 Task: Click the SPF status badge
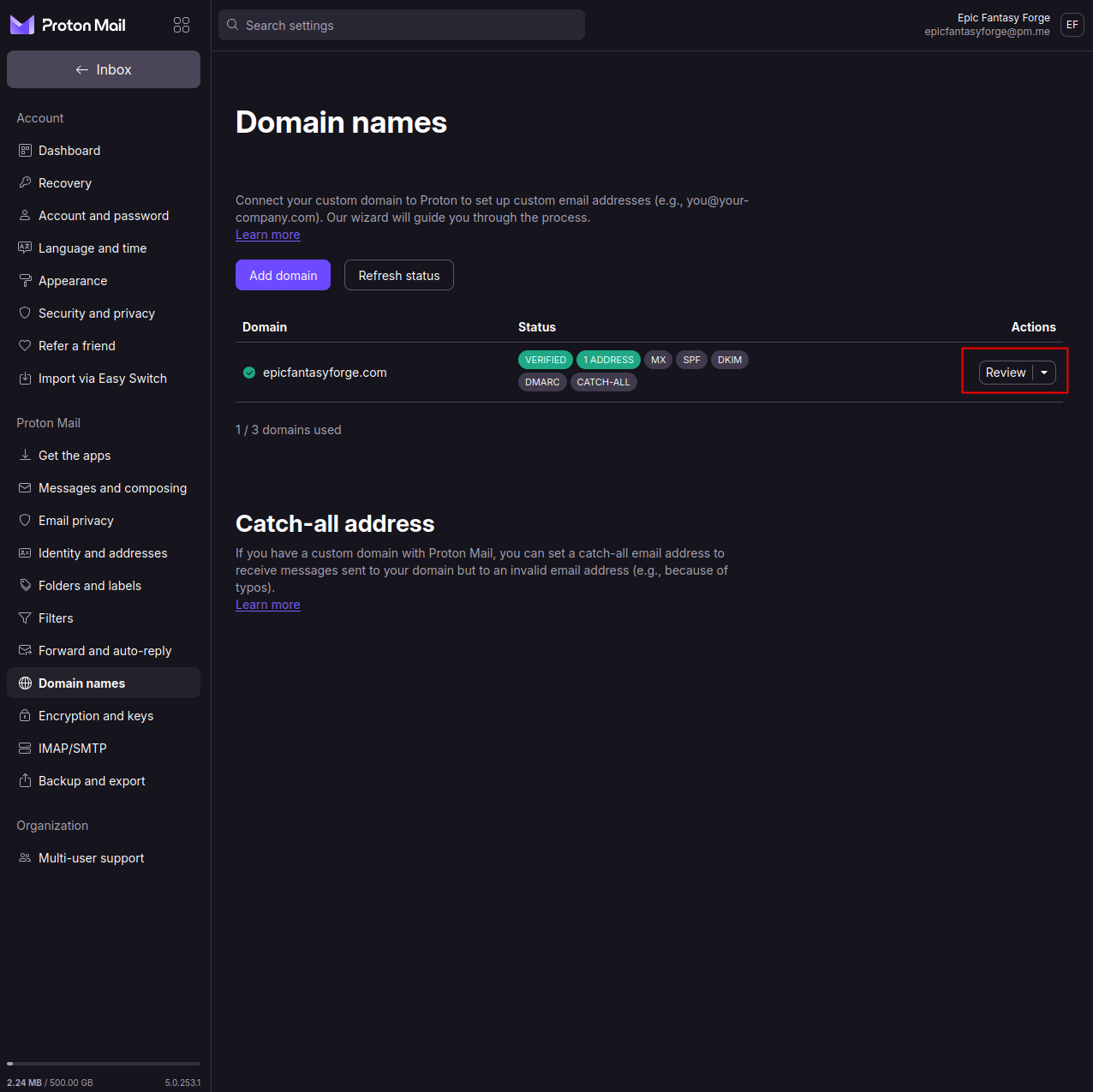coord(692,360)
